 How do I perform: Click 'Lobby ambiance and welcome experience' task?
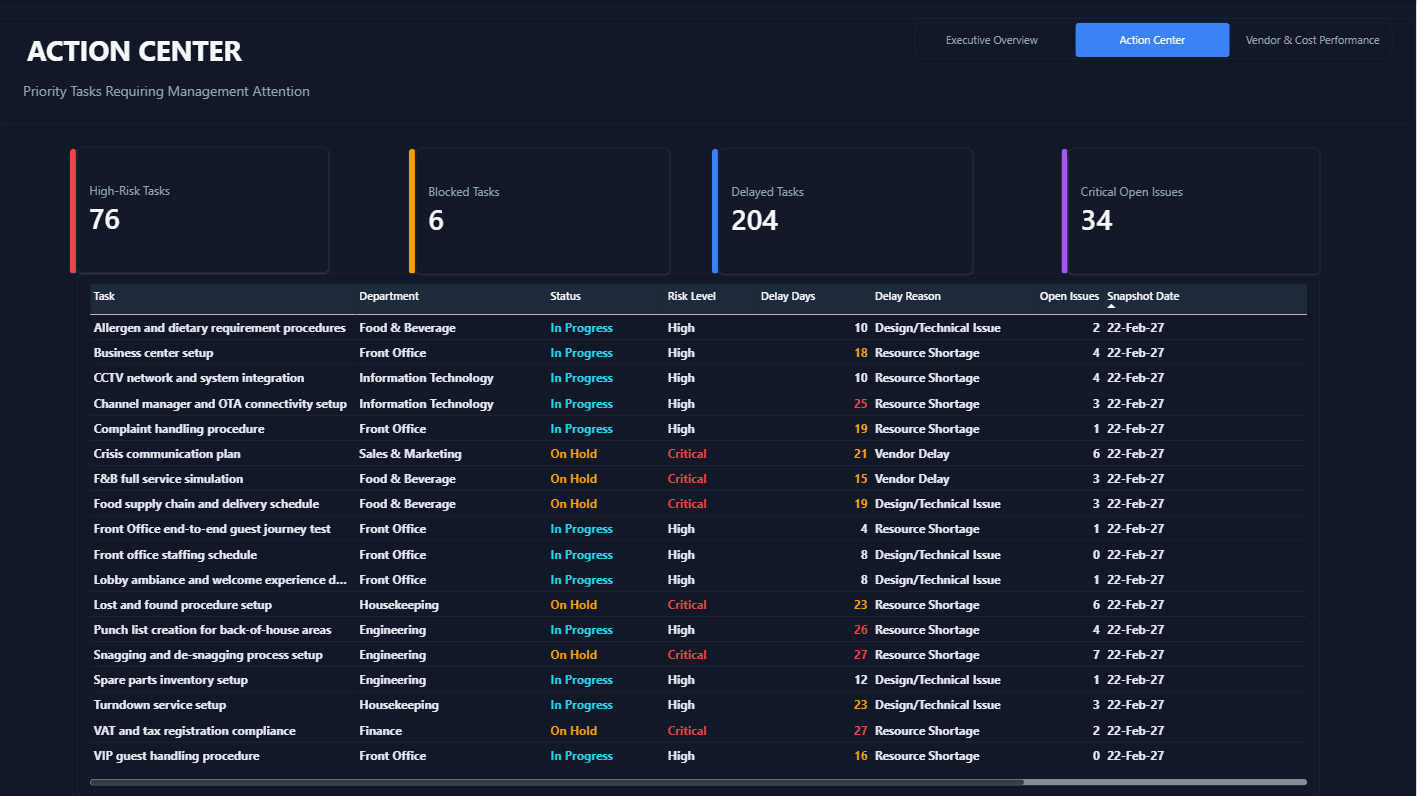point(222,580)
